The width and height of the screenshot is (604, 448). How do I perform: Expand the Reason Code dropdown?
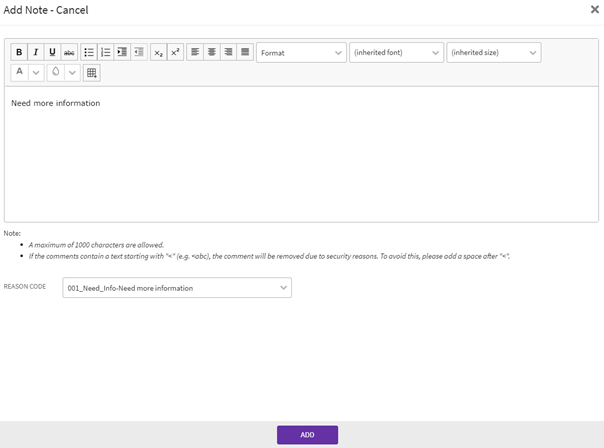click(x=177, y=288)
